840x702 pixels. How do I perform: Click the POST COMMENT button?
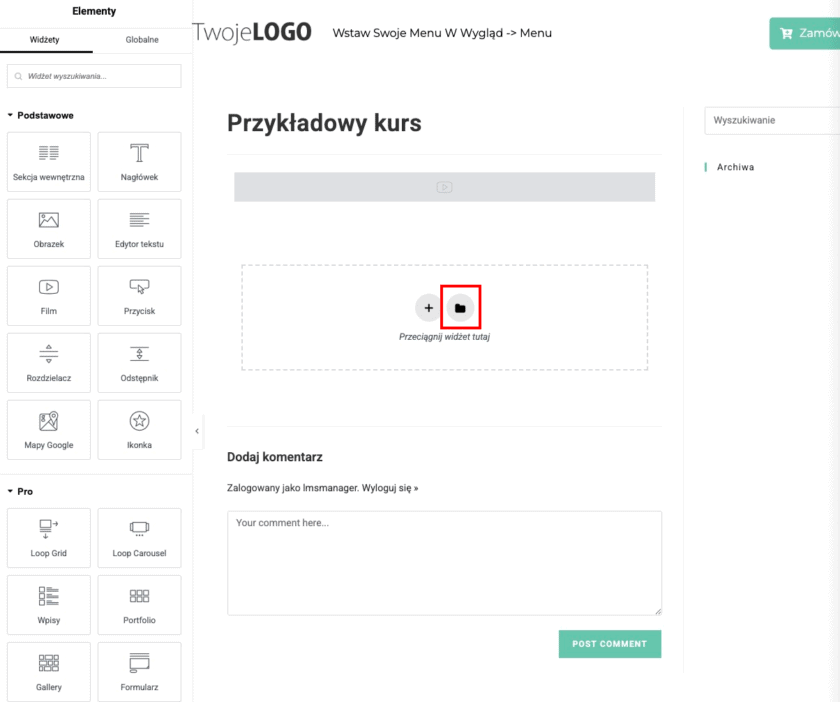609,644
